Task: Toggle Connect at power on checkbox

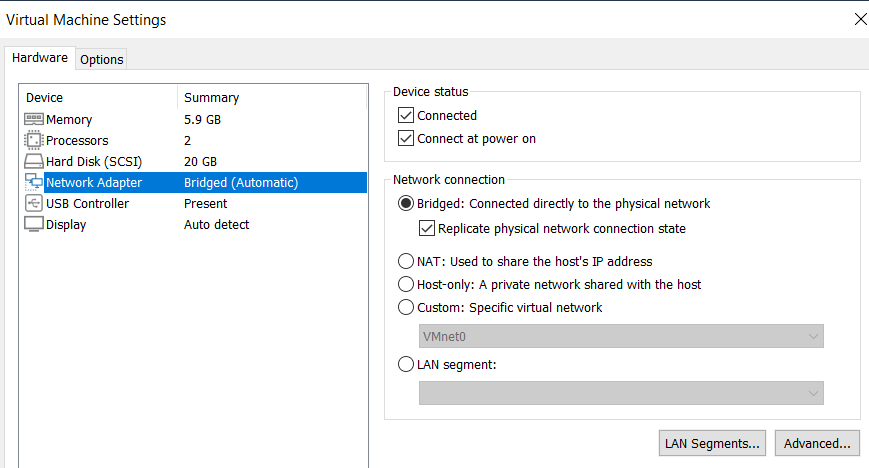Action: tap(406, 139)
